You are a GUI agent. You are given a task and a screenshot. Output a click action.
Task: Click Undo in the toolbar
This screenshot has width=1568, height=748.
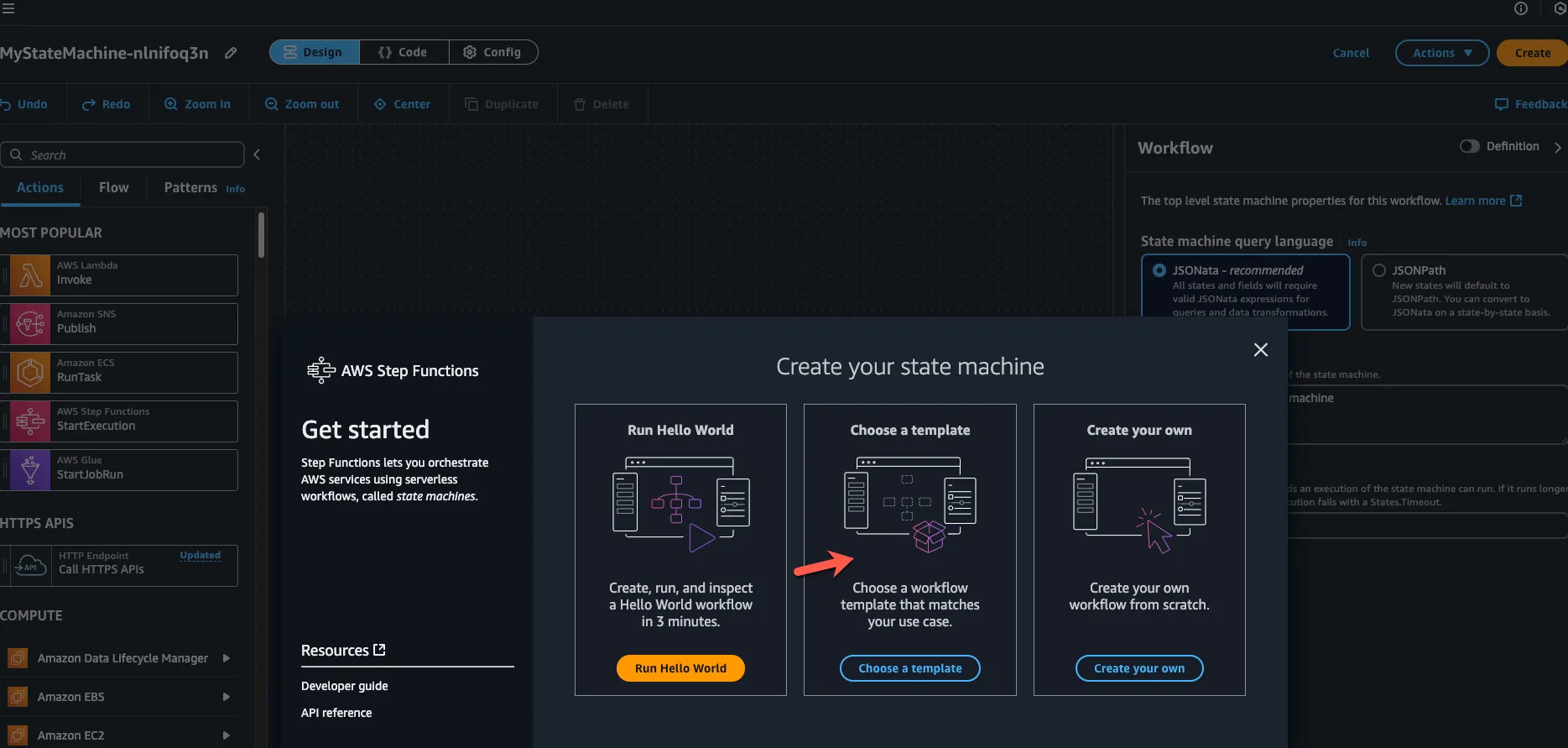tap(23, 104)
